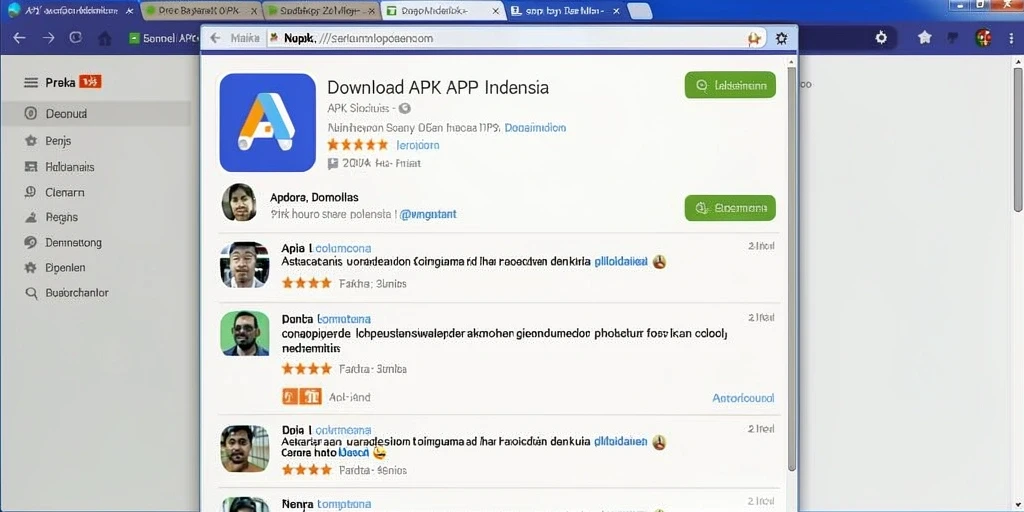Click the Apia reviewer avatar

(244, 264)
